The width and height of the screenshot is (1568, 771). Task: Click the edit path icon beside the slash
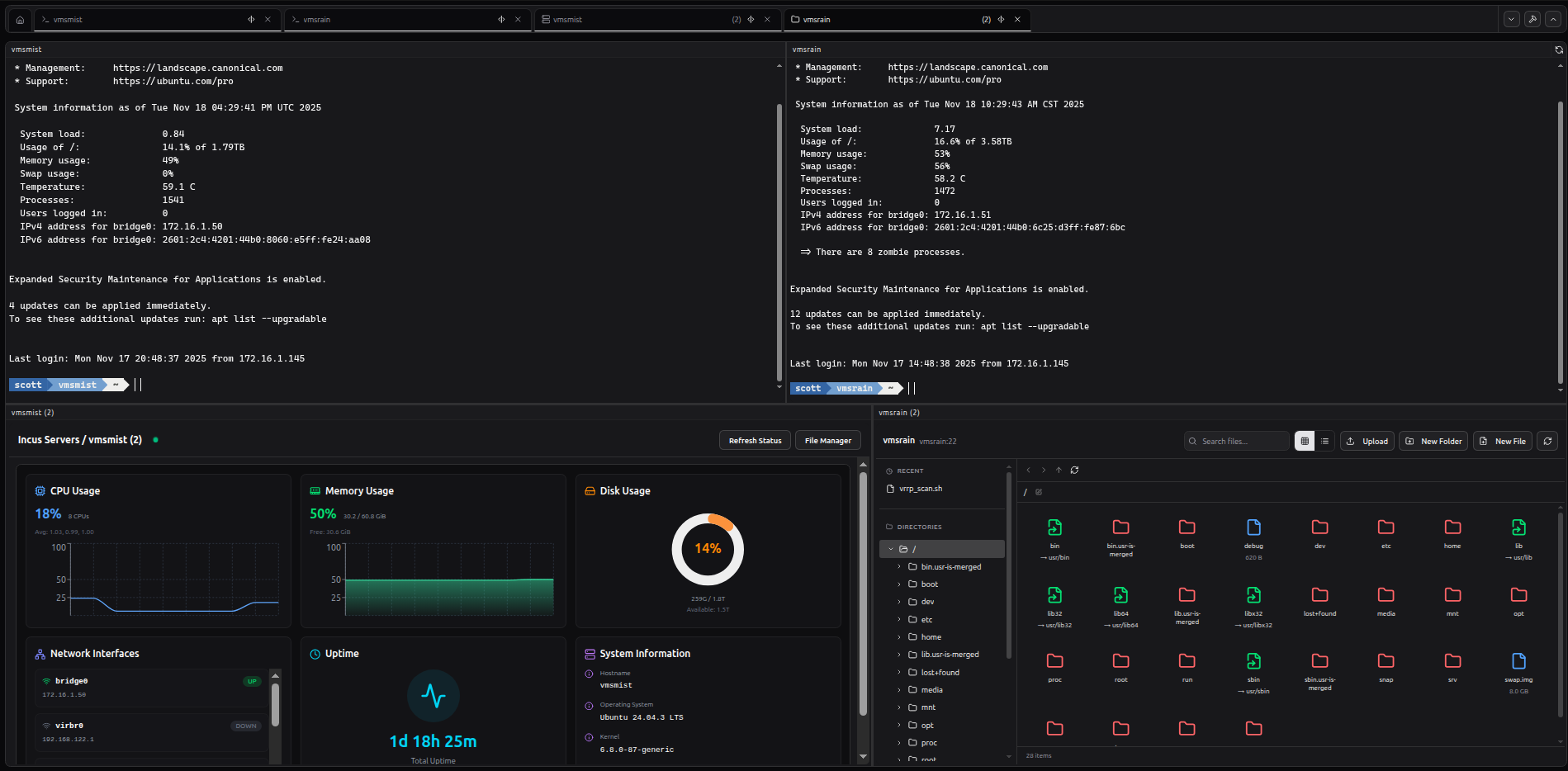1039,492
